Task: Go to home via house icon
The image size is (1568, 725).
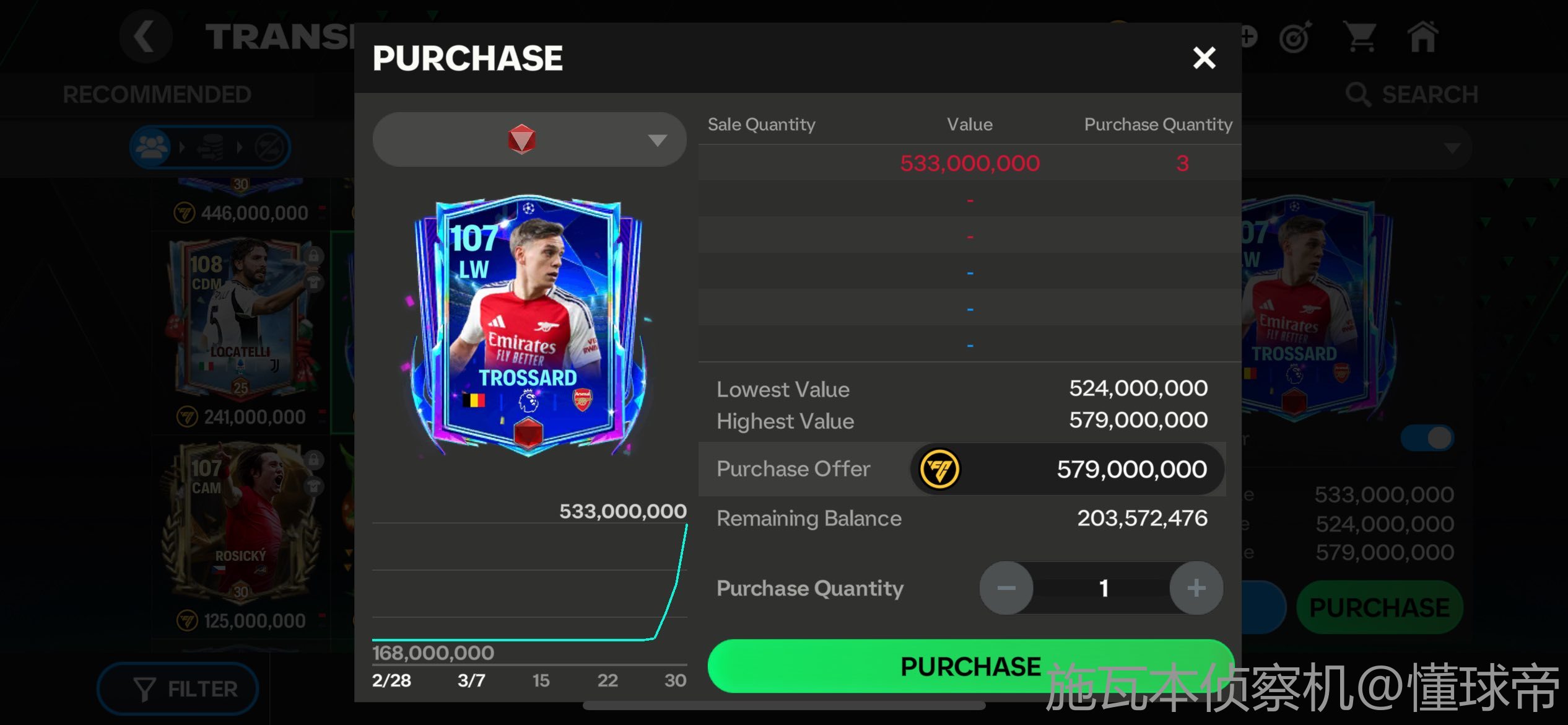Action: click(1422, 37)
